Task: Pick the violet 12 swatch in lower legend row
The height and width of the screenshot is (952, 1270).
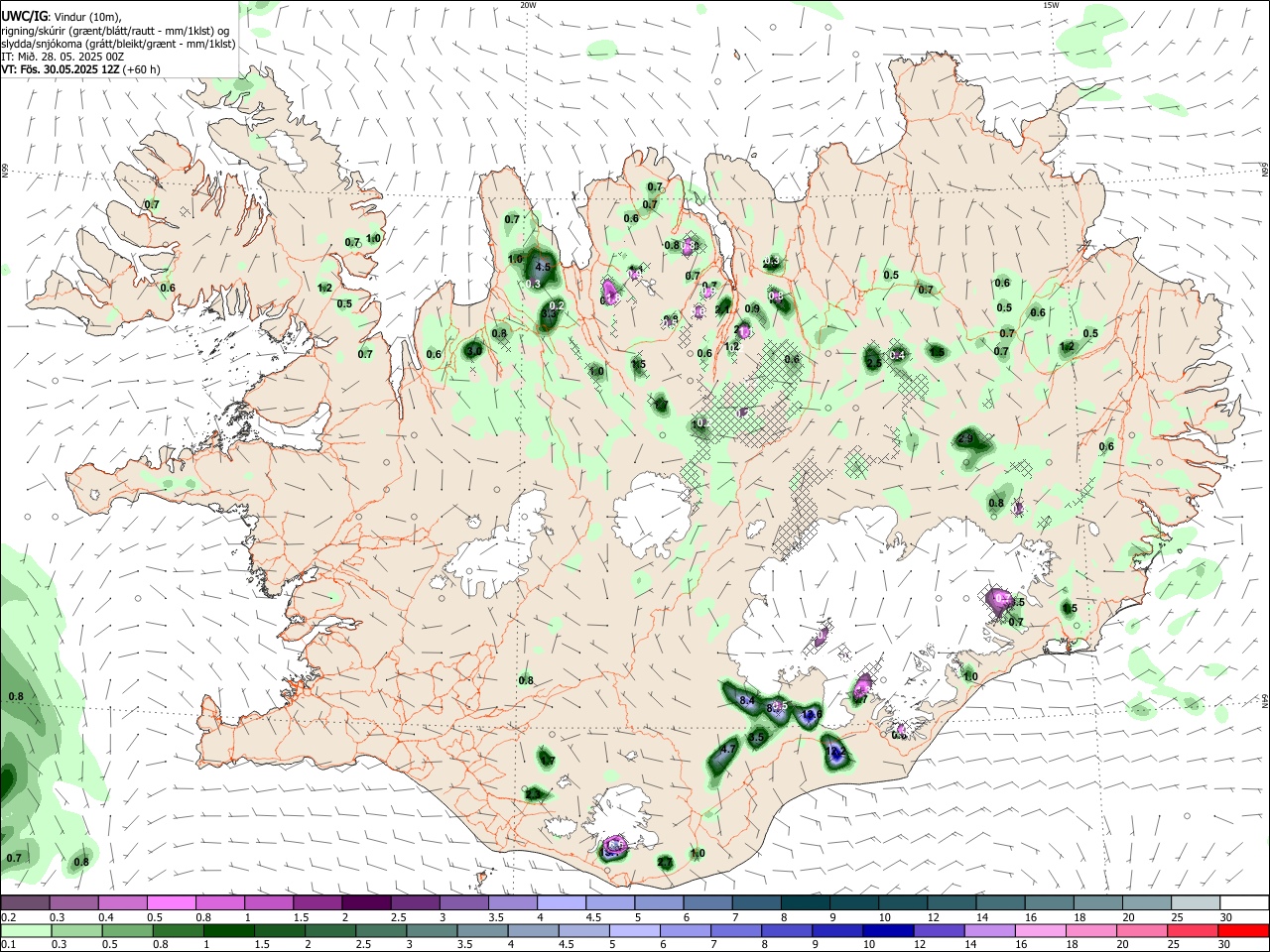Action: pos(941,930)
